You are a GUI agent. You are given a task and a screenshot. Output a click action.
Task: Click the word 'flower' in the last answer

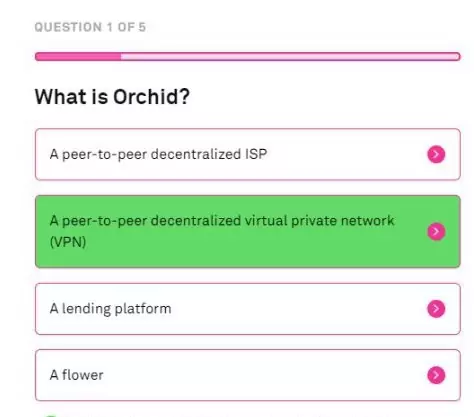tap(83, 375)
